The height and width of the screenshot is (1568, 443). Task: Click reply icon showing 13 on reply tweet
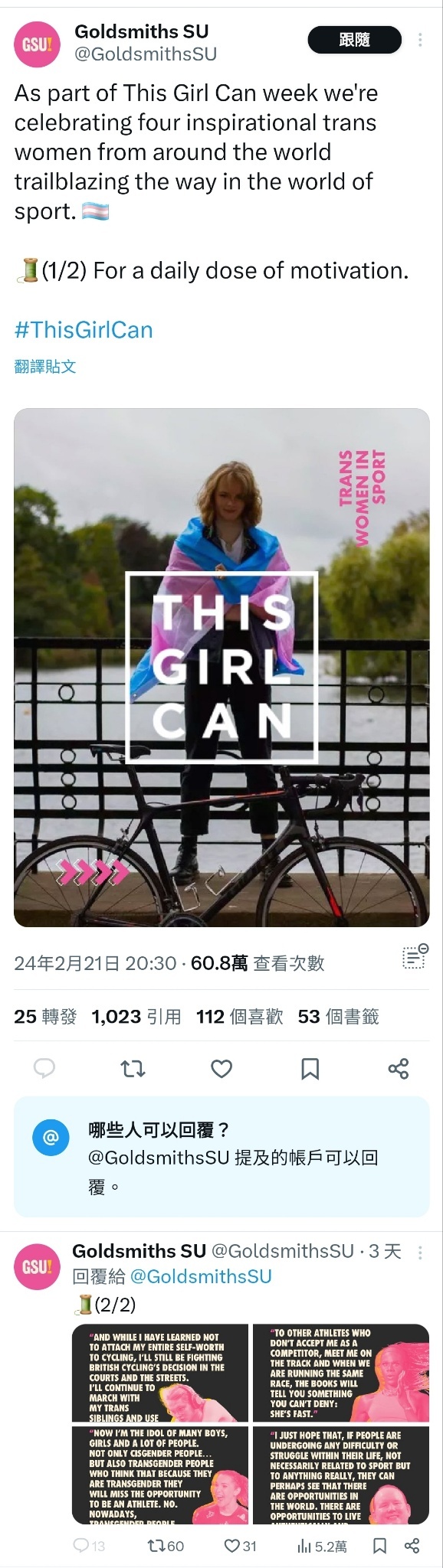click(89, 1546)
